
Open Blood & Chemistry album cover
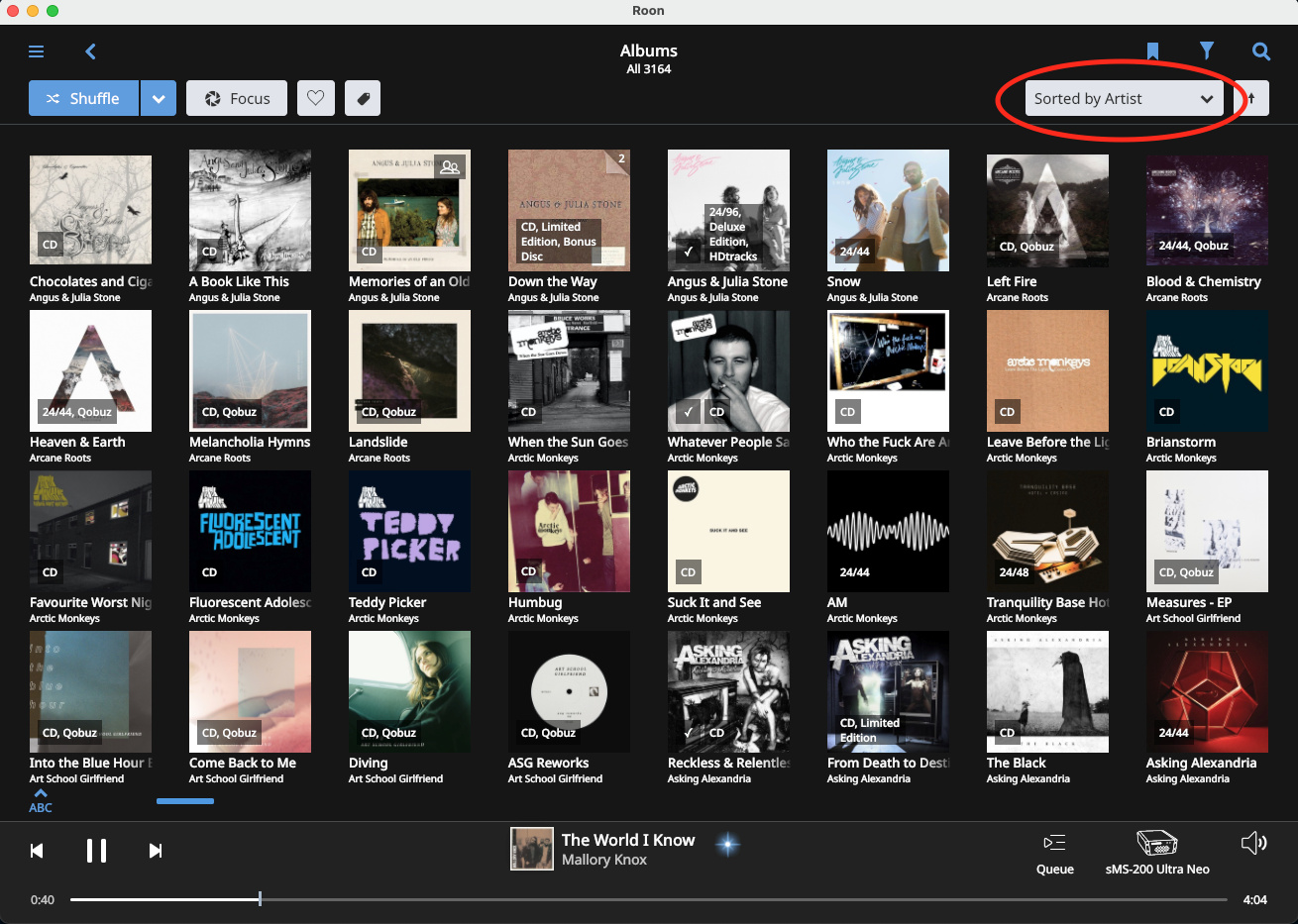tap(1207, 210)
